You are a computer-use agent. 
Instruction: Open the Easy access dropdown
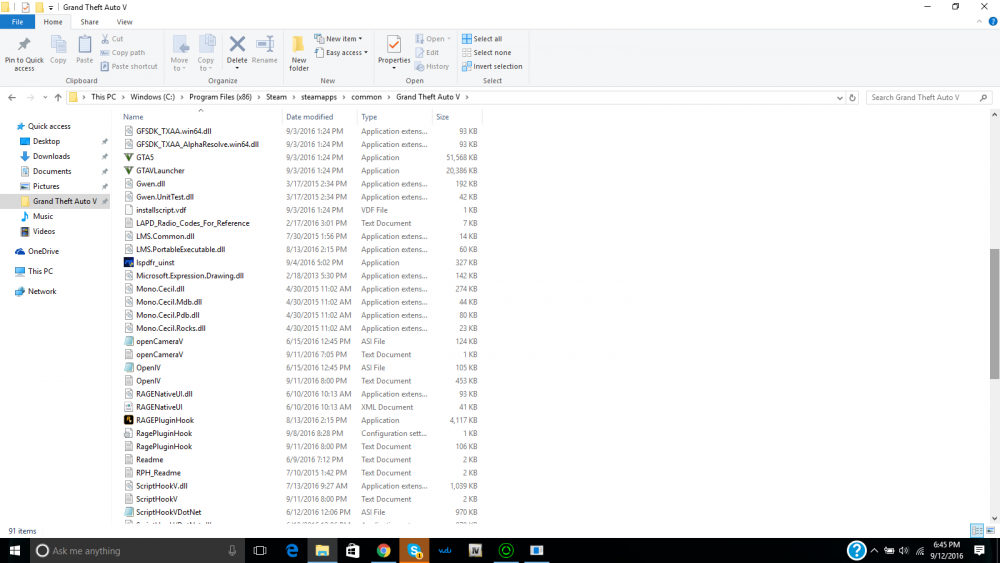point(341,53)
